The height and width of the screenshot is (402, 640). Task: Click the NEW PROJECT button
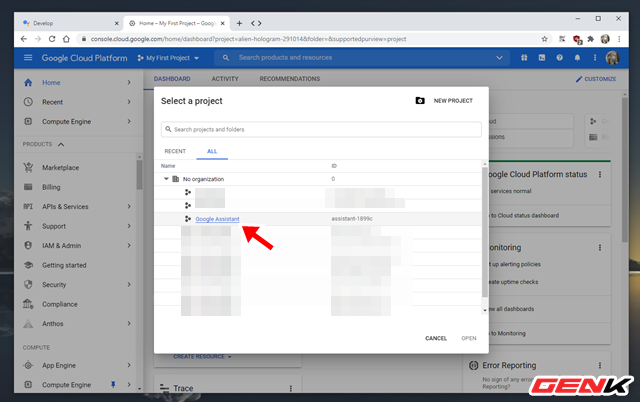453,101
